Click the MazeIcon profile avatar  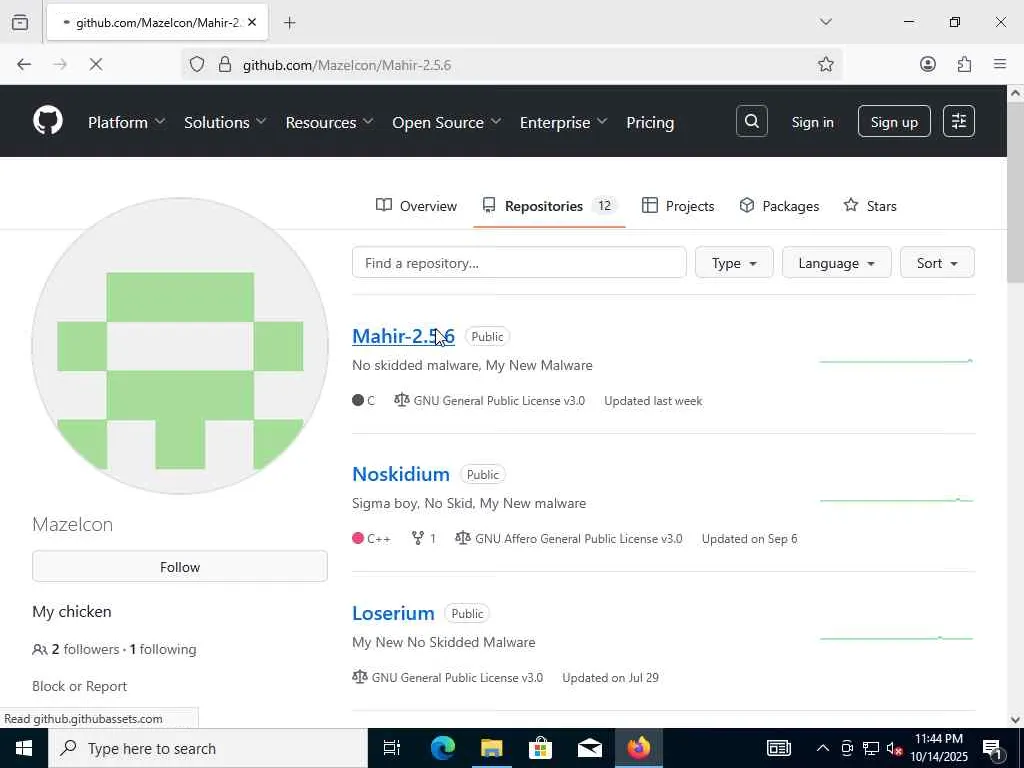coord(180,346)
